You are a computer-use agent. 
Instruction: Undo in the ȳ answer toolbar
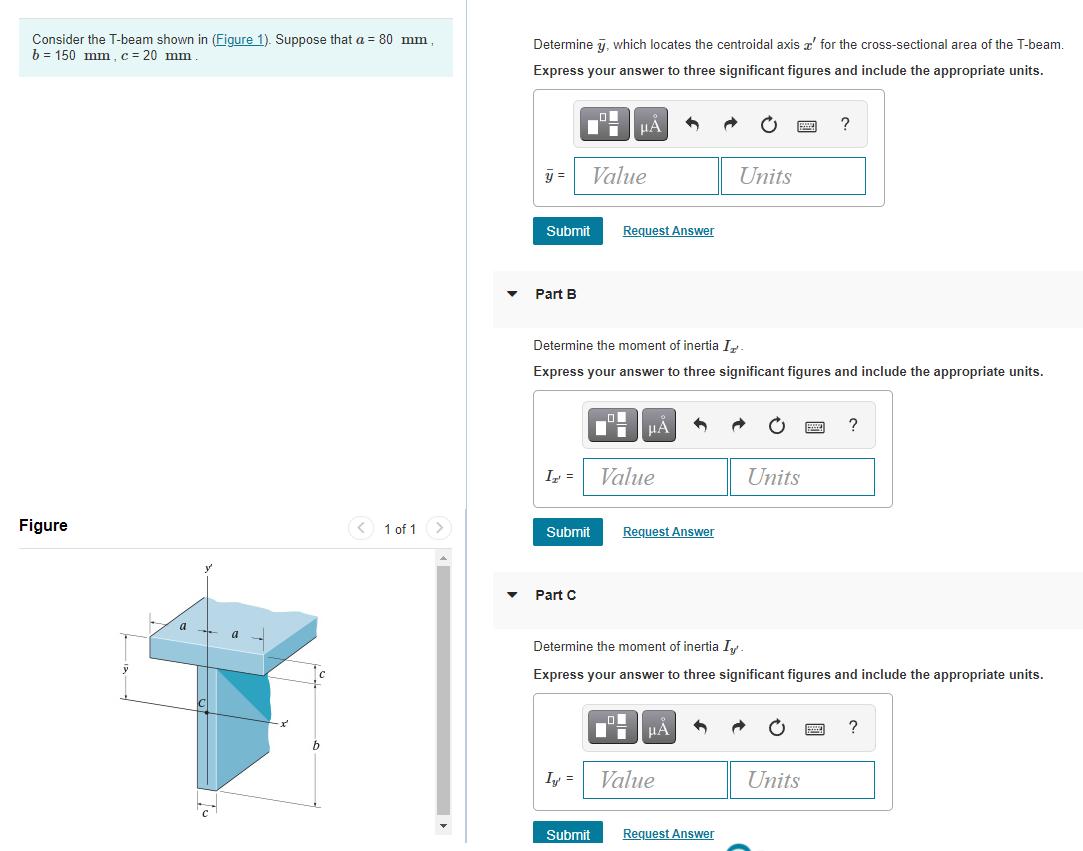click(692, 124)
